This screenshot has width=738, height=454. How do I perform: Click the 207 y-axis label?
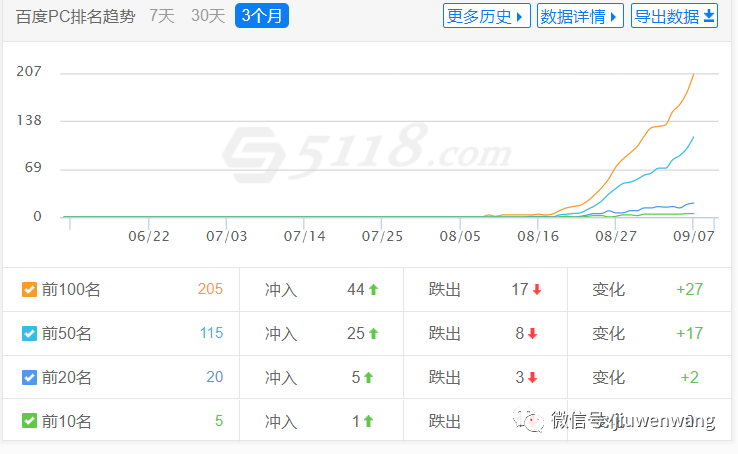(x=29, y=72)
